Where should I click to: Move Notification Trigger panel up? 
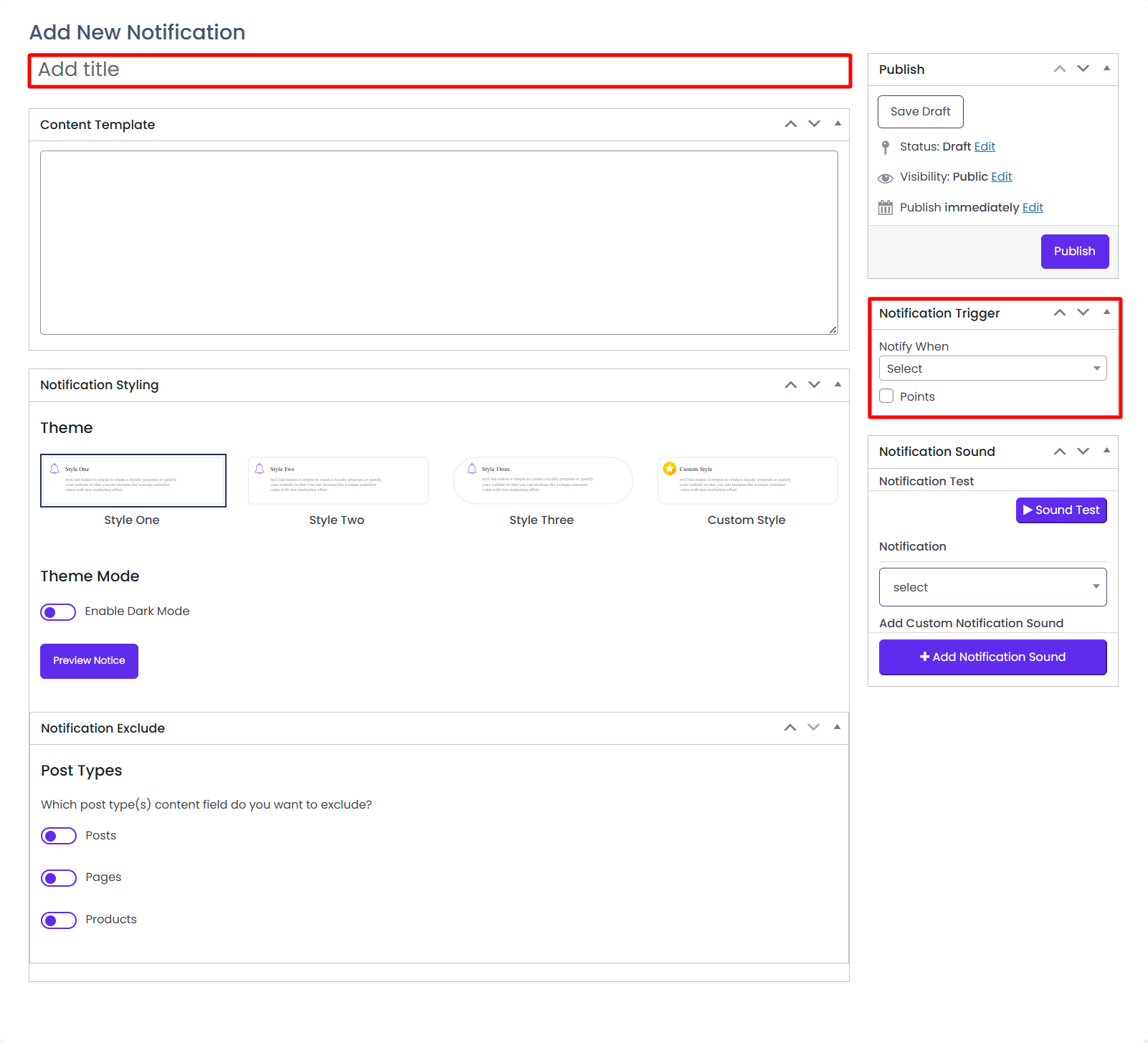click(x=1059, y=313)
